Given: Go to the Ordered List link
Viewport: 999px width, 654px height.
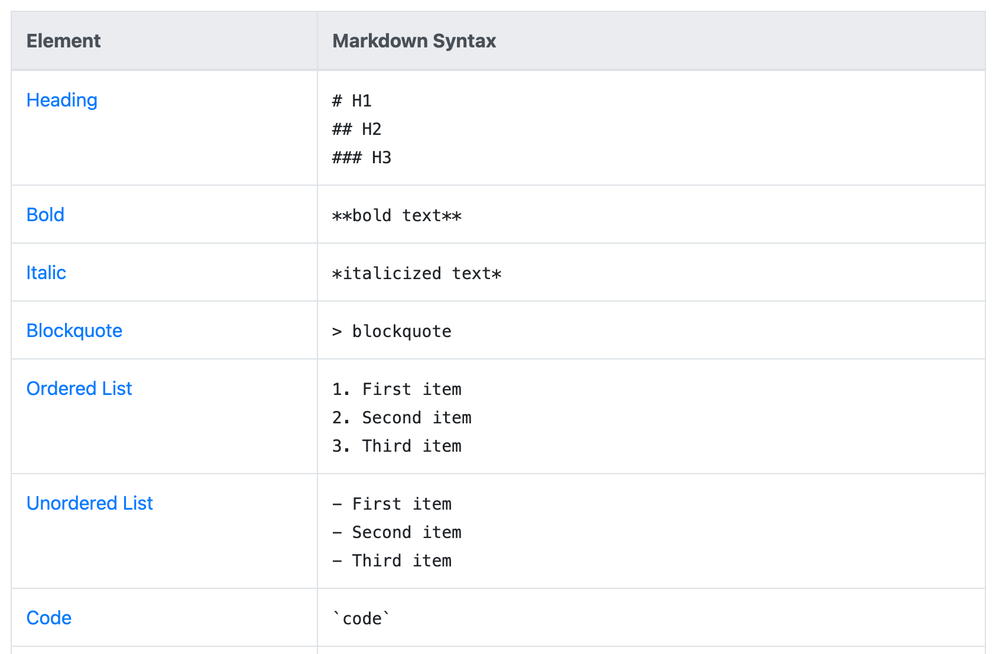Looking at the screenshot, I should tap(79, 389).
